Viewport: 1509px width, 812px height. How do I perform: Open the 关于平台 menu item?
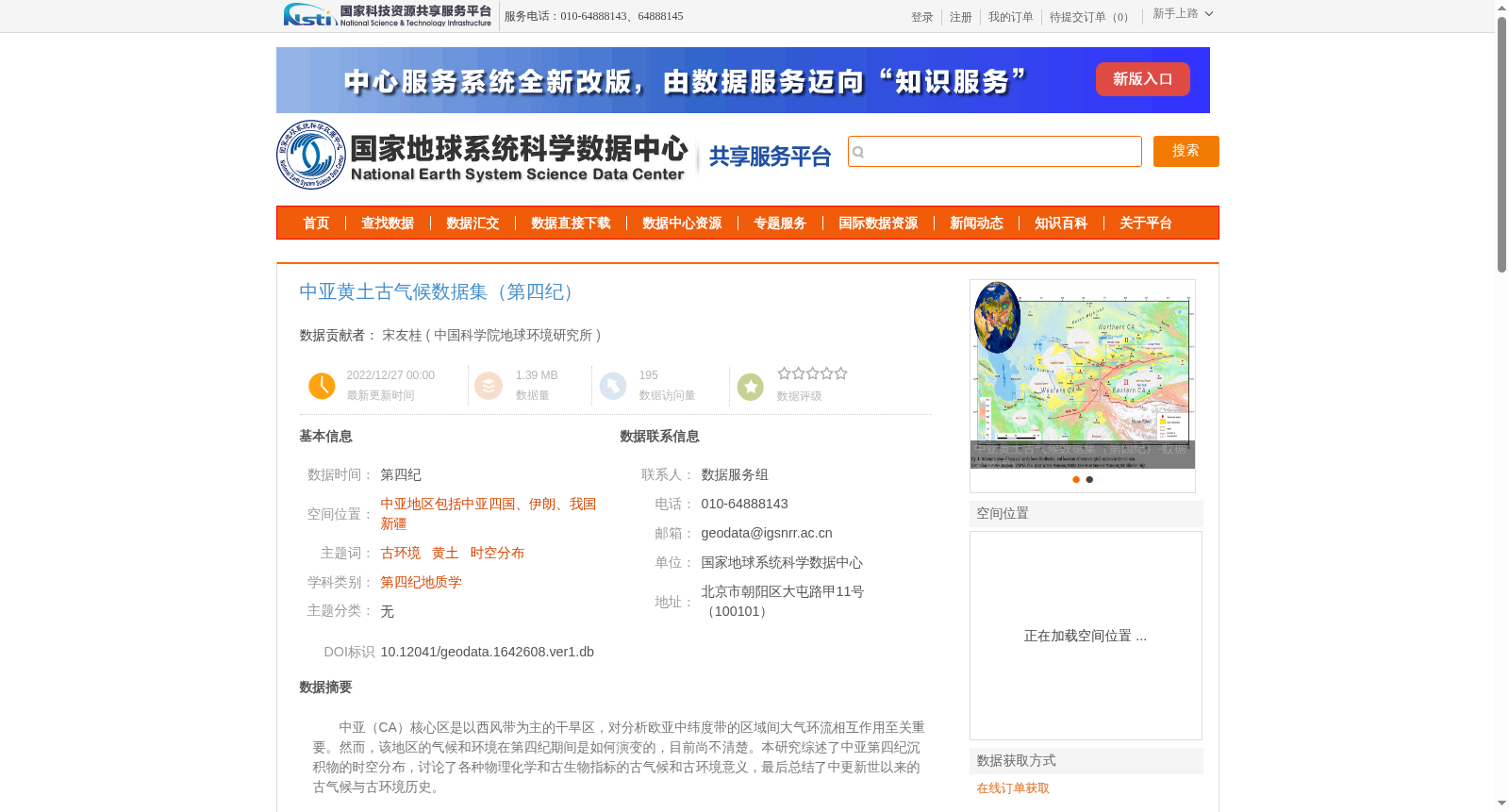(1146, 224)
